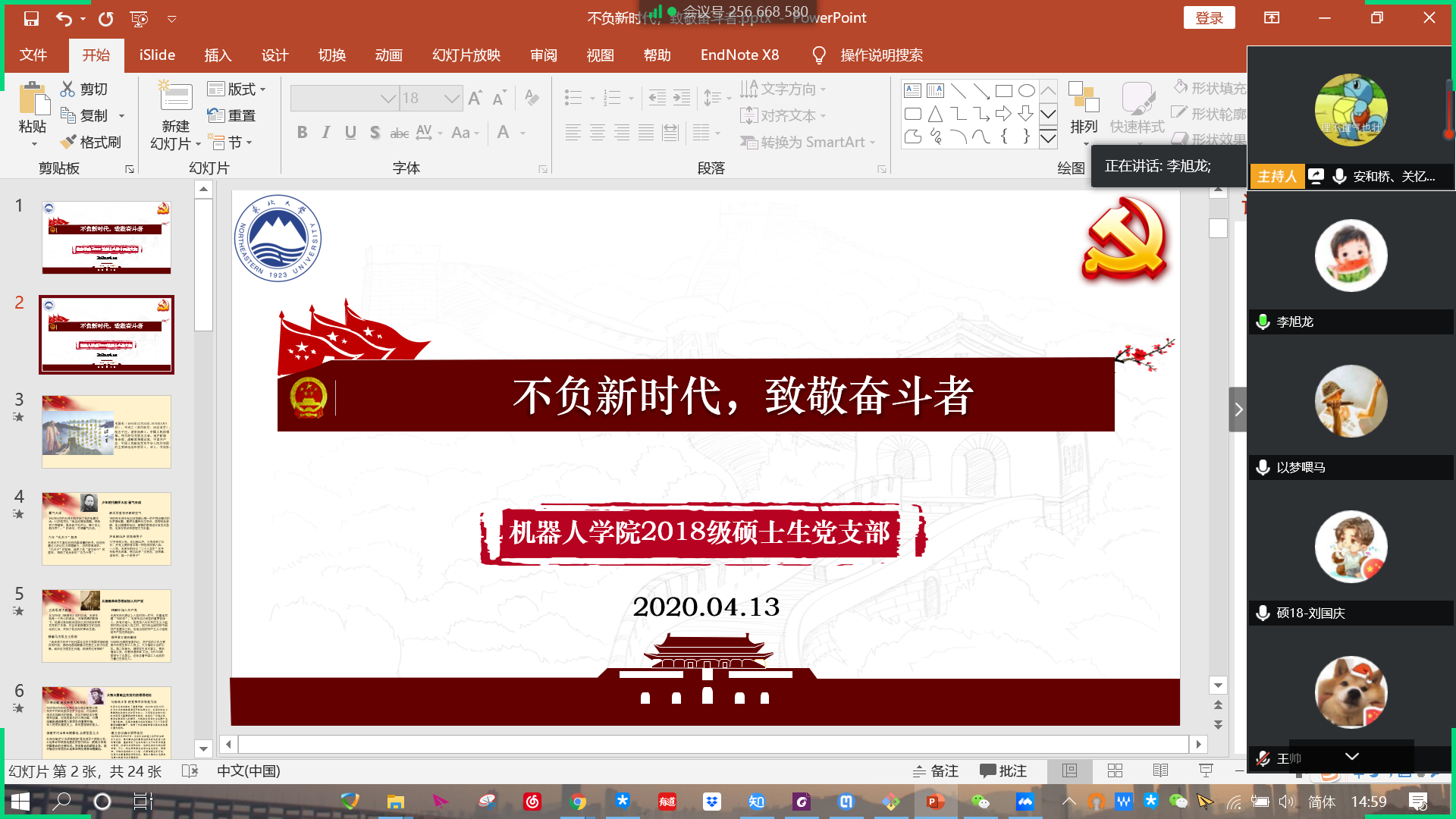Open Reading view icon in status bar
The width and height of the screenshot is (1456, 819).
(1160, 770)
